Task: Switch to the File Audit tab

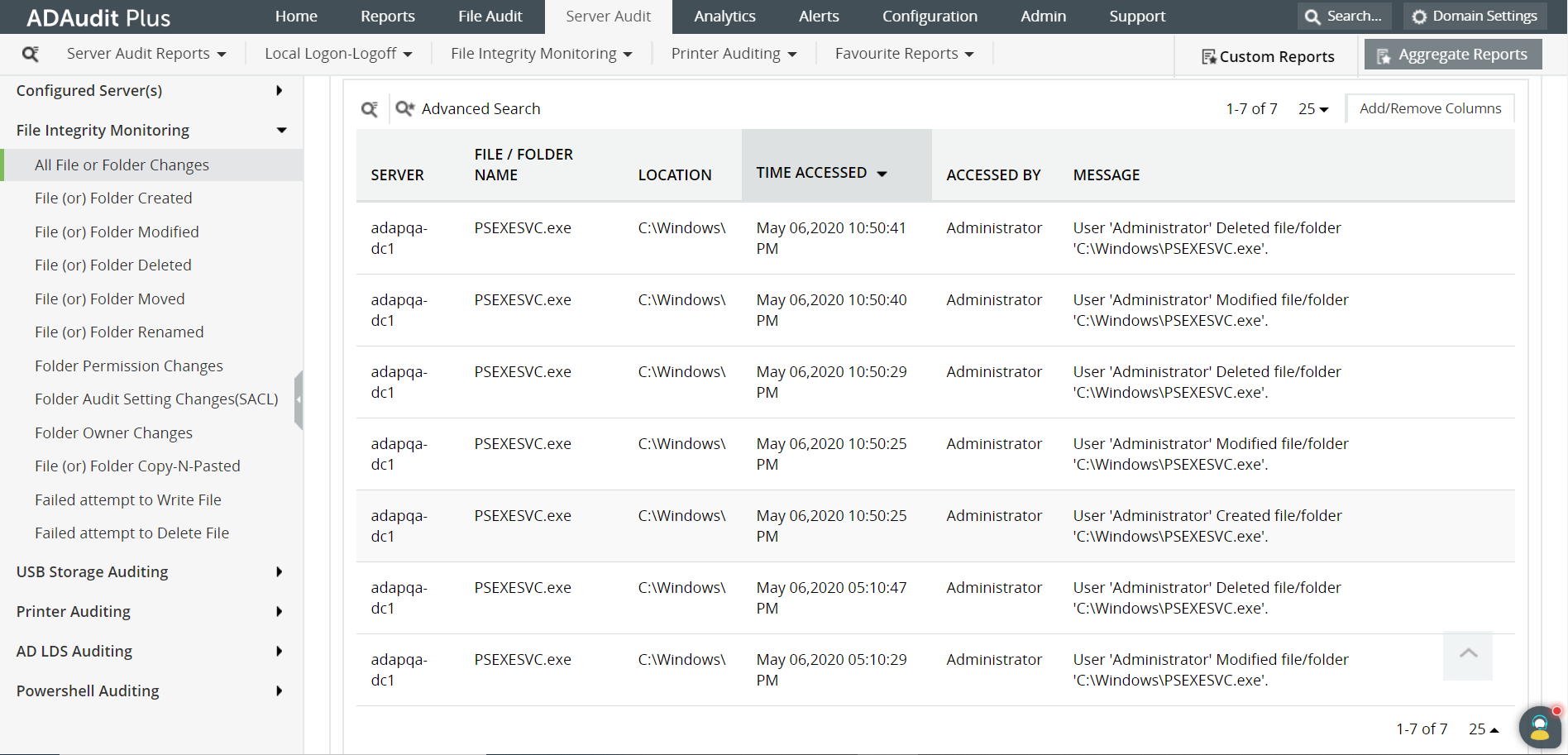Action: [490, 17]
